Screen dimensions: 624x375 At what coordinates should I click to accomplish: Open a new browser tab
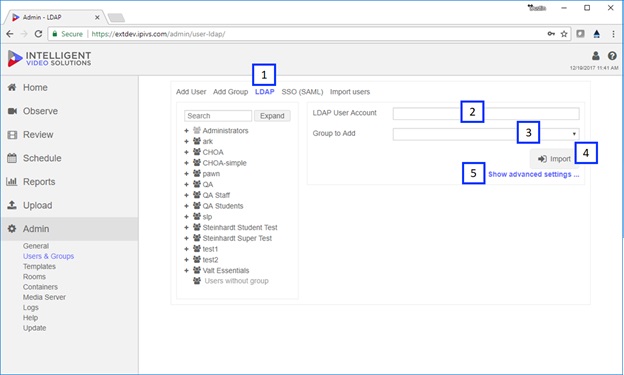click(x=116, y=18)
